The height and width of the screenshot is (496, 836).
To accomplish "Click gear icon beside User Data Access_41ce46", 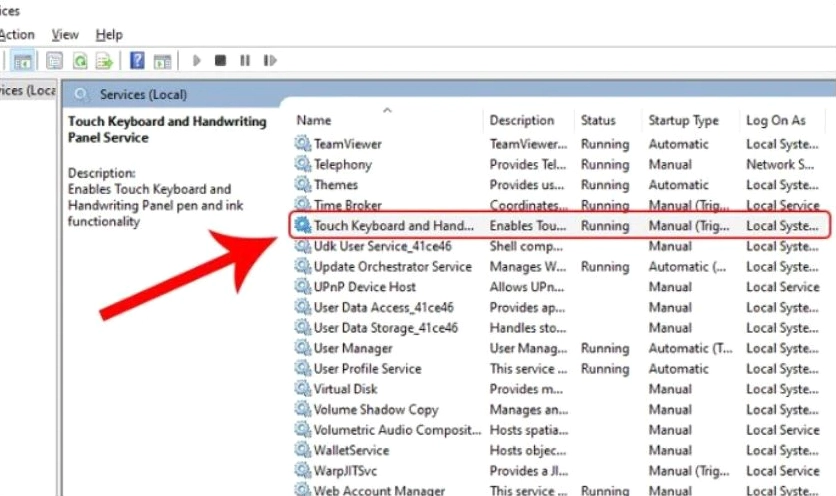I will tap(303, 307).
